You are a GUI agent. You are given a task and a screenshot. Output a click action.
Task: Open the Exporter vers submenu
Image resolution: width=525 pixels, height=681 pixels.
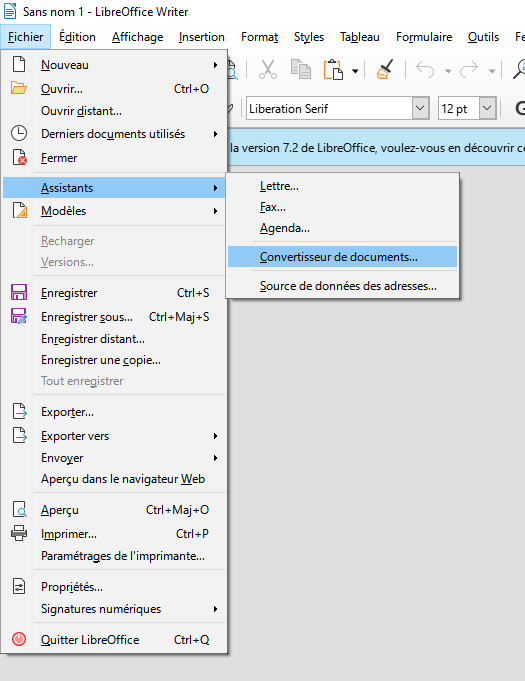(114, 436)
